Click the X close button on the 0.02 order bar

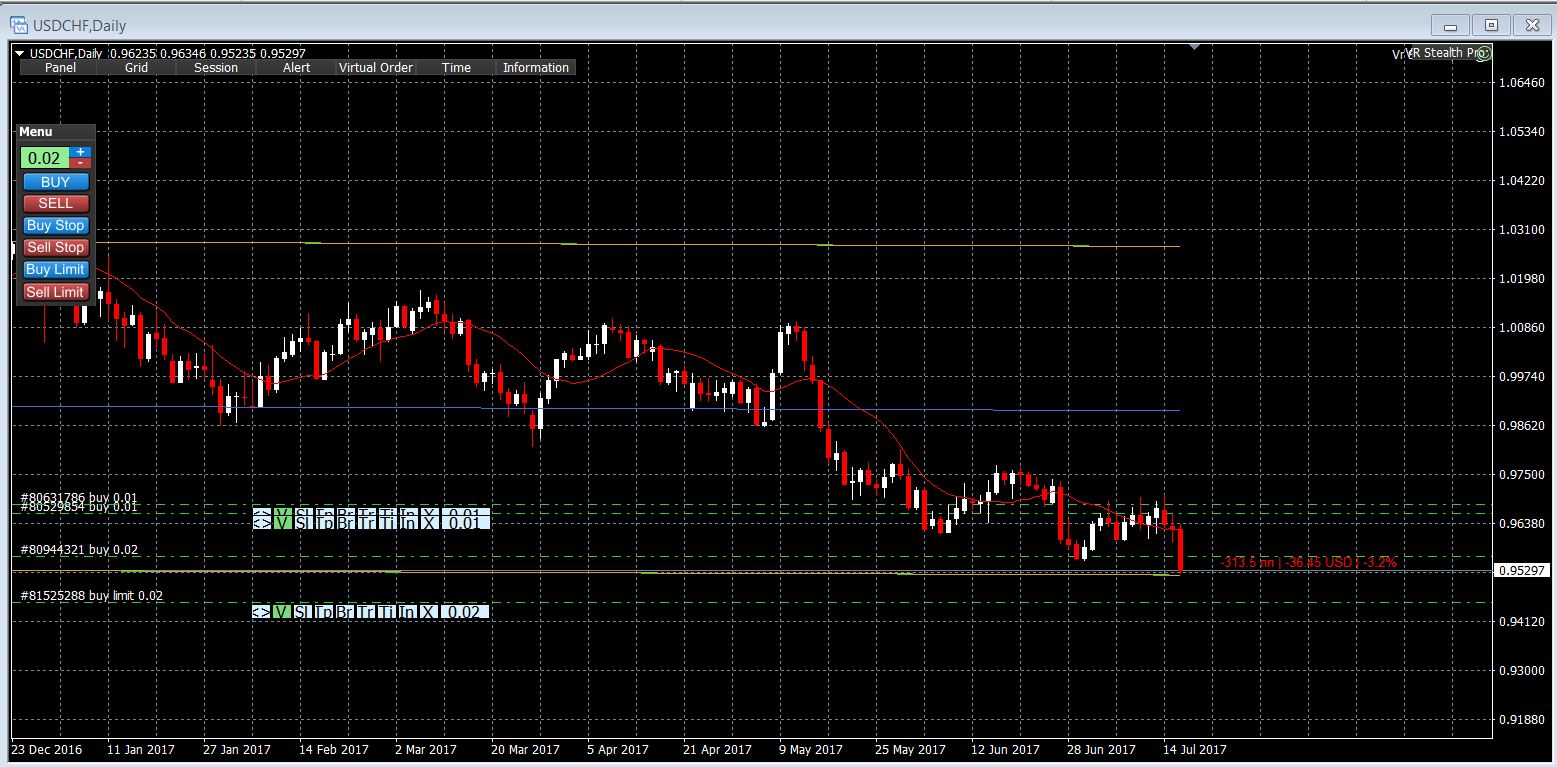[x=429, y=611]
